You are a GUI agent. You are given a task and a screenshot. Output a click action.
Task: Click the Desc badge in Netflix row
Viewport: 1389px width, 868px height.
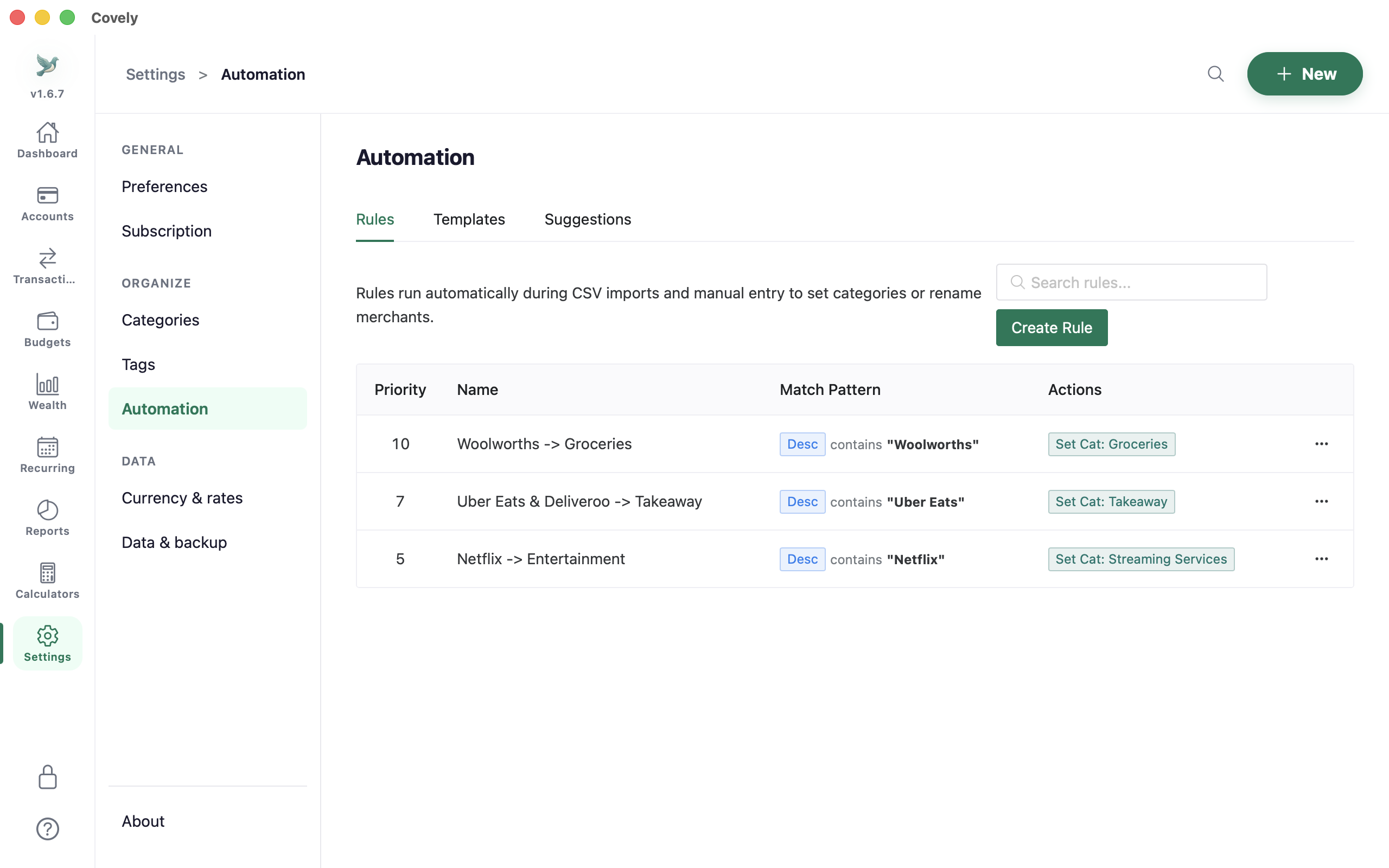[x=802, y=559]
